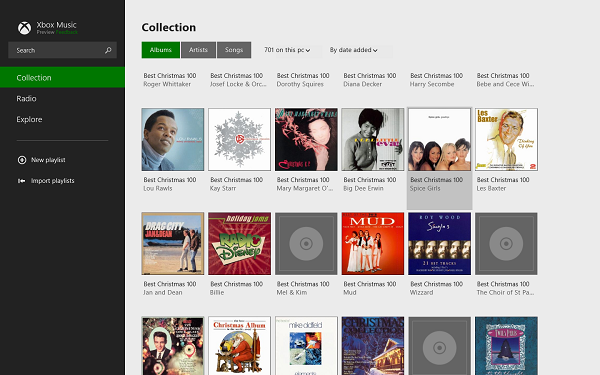This screenshot has width=600, height=375.
Task: Click the Feedback link under Xbox Music
Action: pos(67,33)
